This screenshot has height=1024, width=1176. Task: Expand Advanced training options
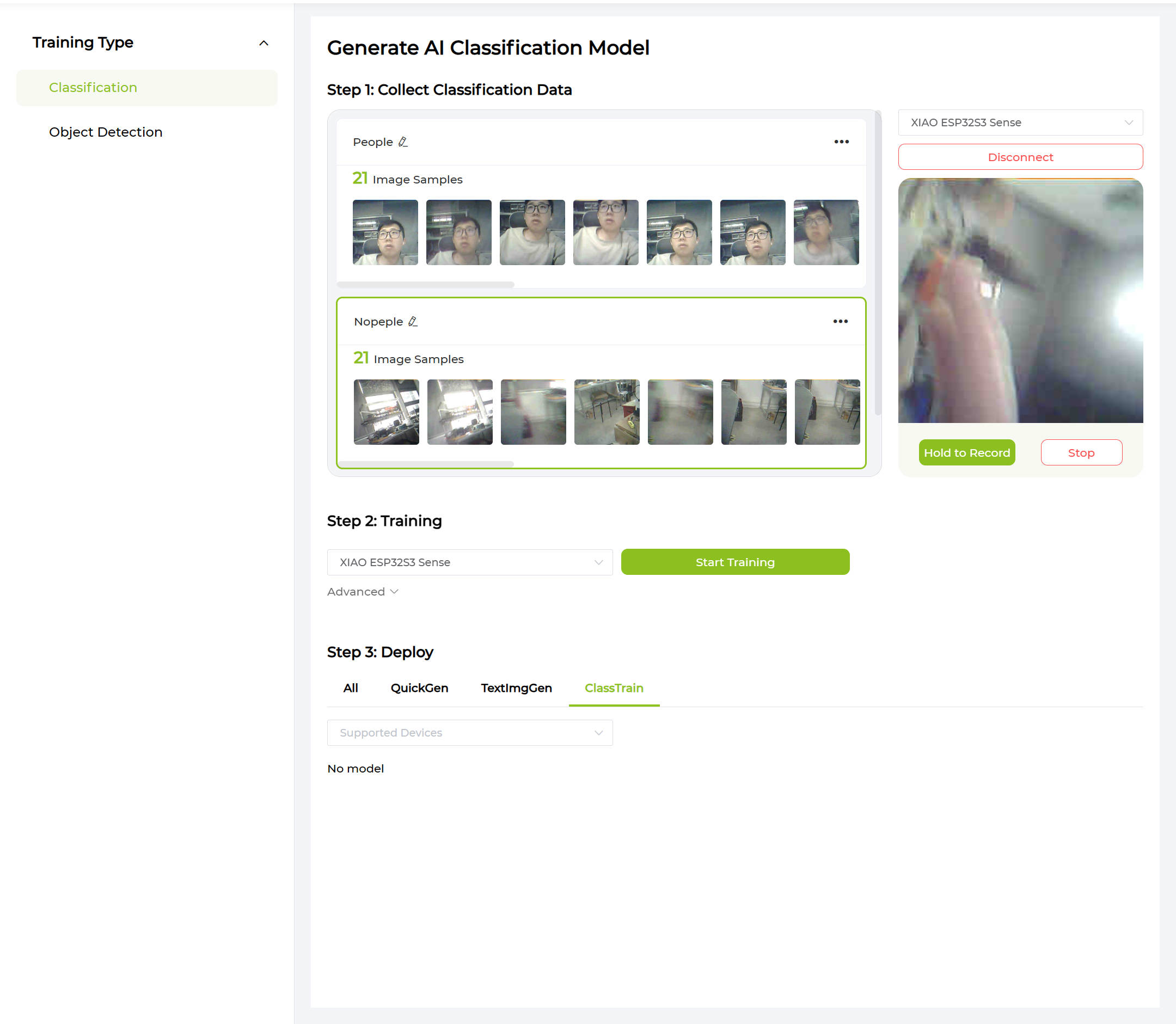point(362,592)
